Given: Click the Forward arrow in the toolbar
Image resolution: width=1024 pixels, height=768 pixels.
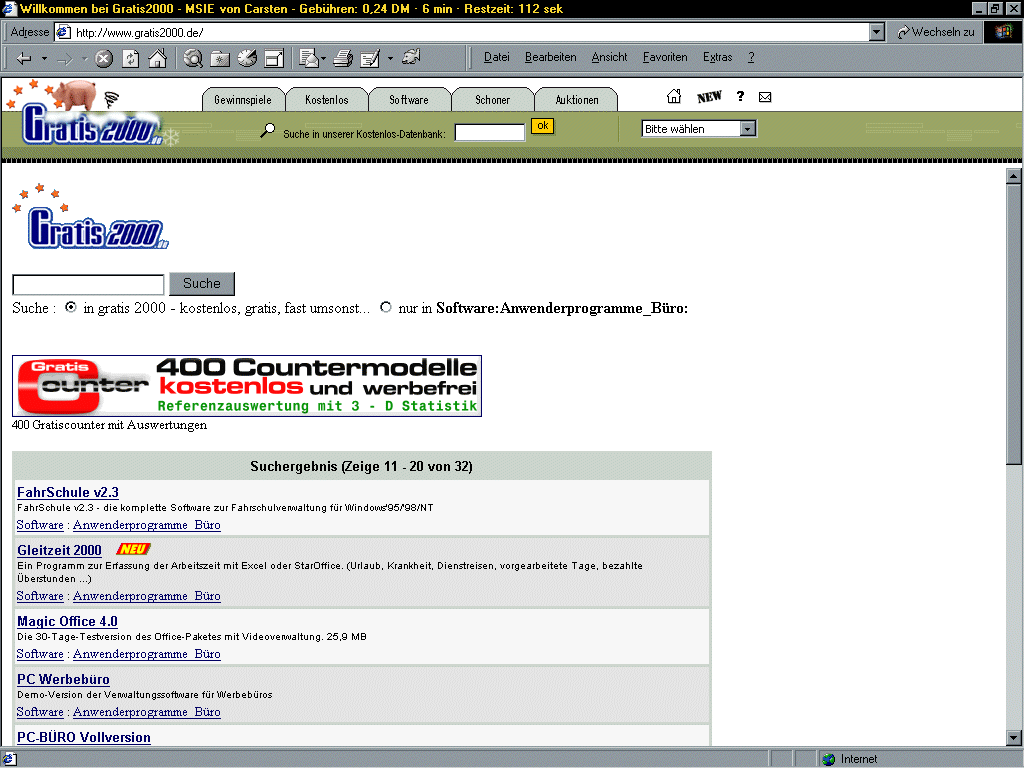Looking at the screenshot, I should coord(65,59).
